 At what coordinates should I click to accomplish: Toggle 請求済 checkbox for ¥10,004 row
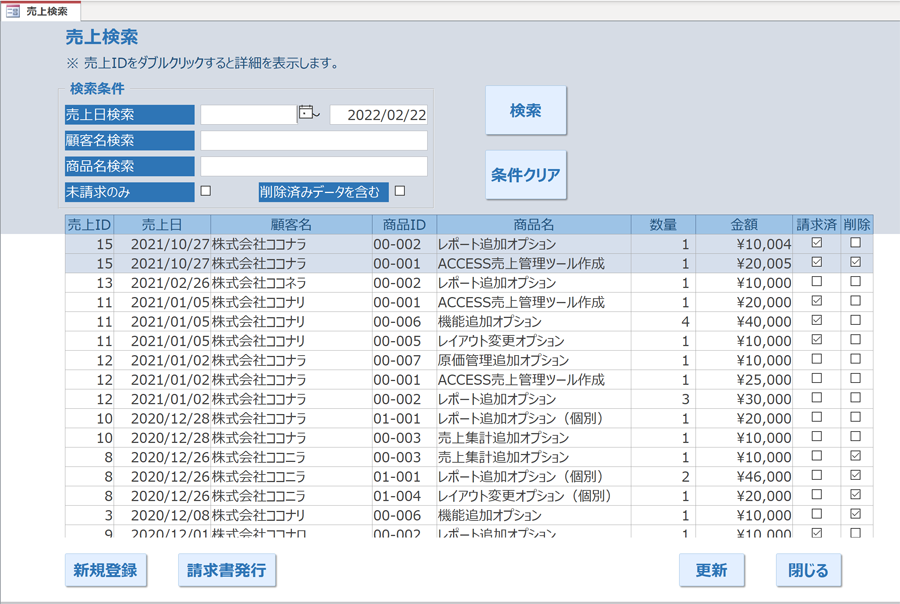pyautogui.click(x=817, y=242)
